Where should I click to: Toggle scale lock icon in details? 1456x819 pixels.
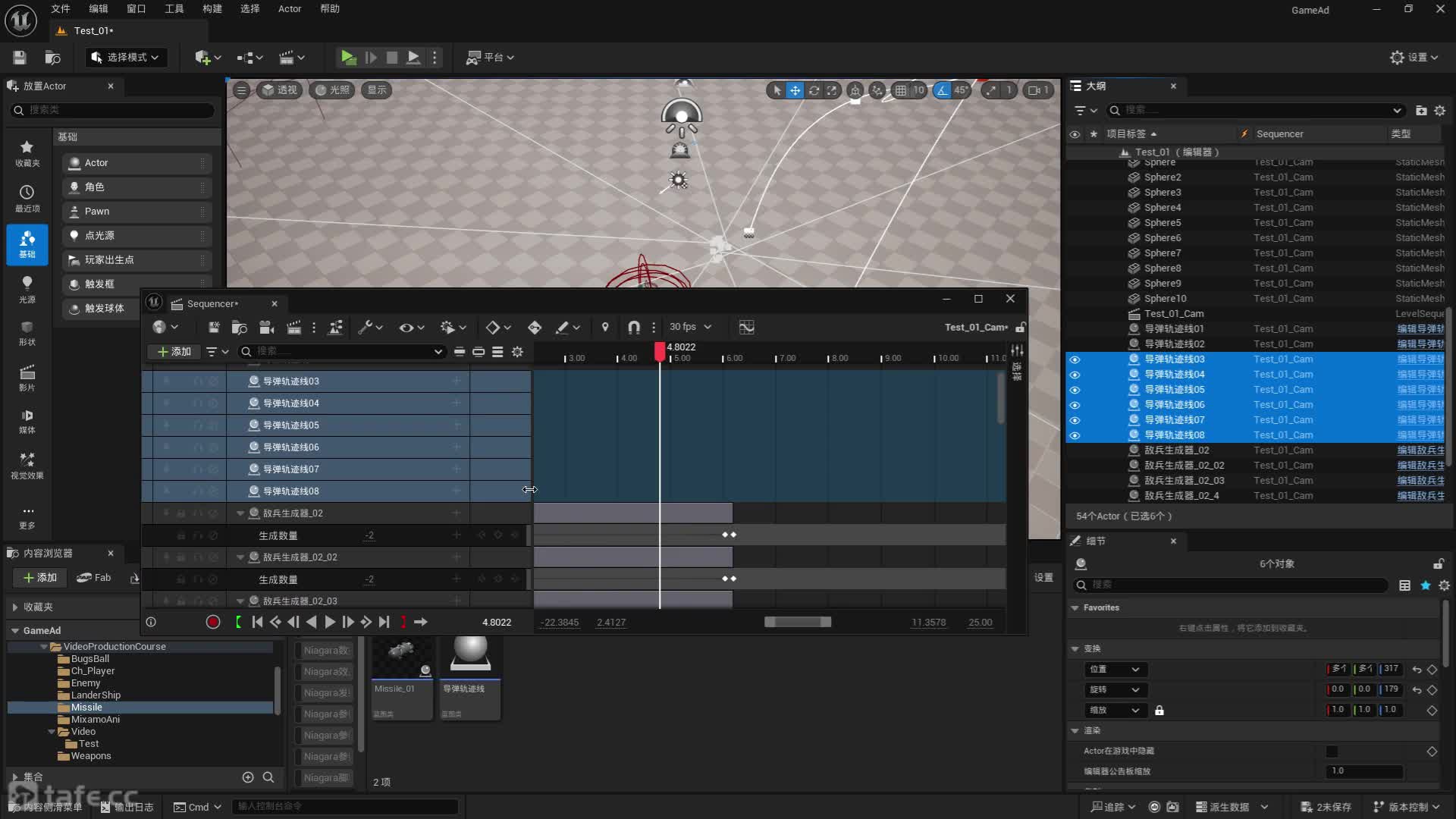click(x=1159, y=711)
